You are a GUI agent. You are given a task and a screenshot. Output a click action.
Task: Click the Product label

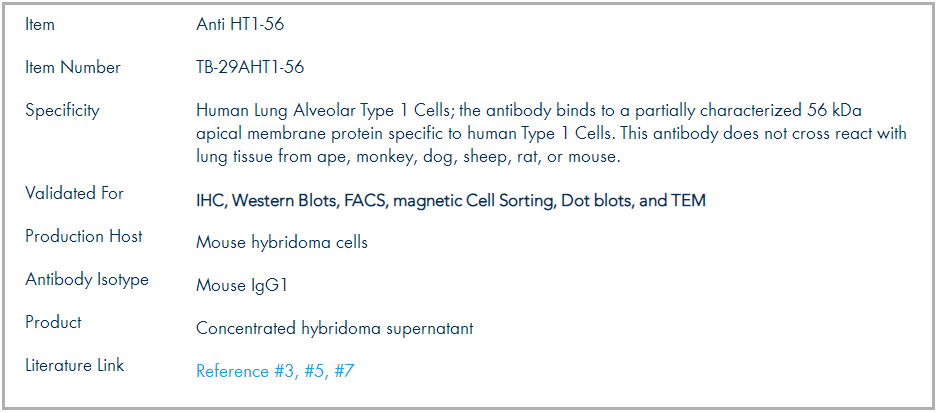pyautogui.click(x=53, y=322)
